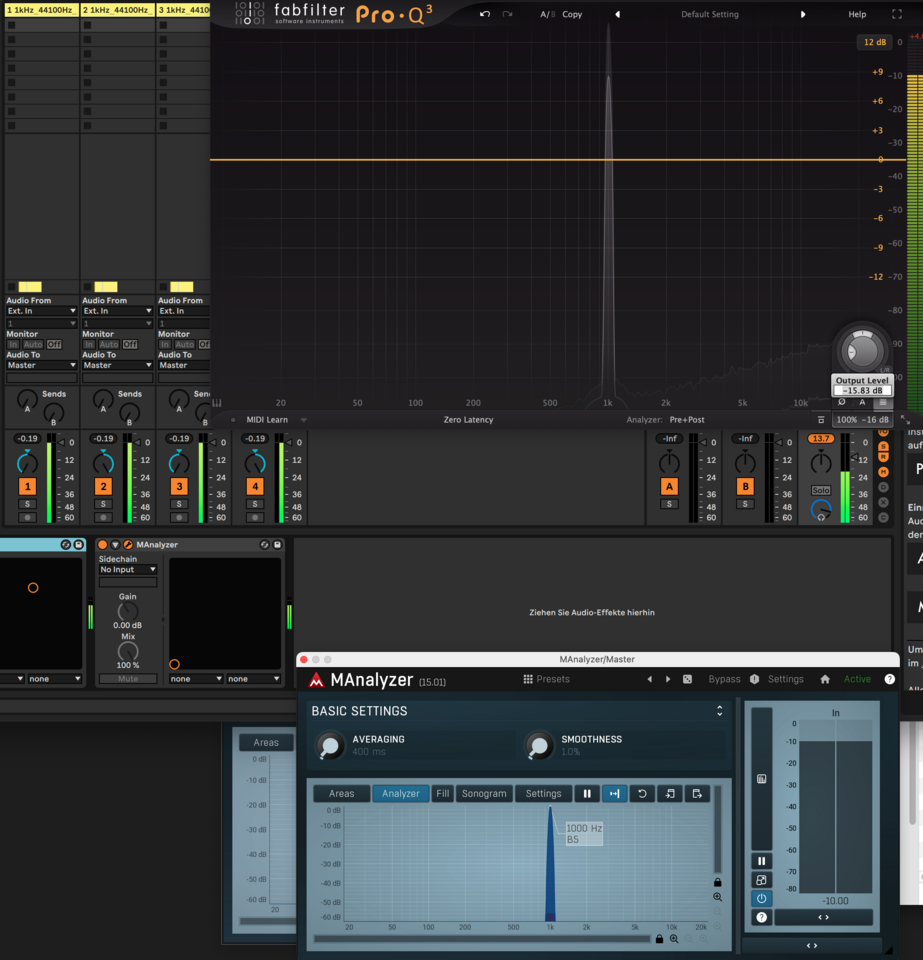Click the meter panel help question mark

761,917
